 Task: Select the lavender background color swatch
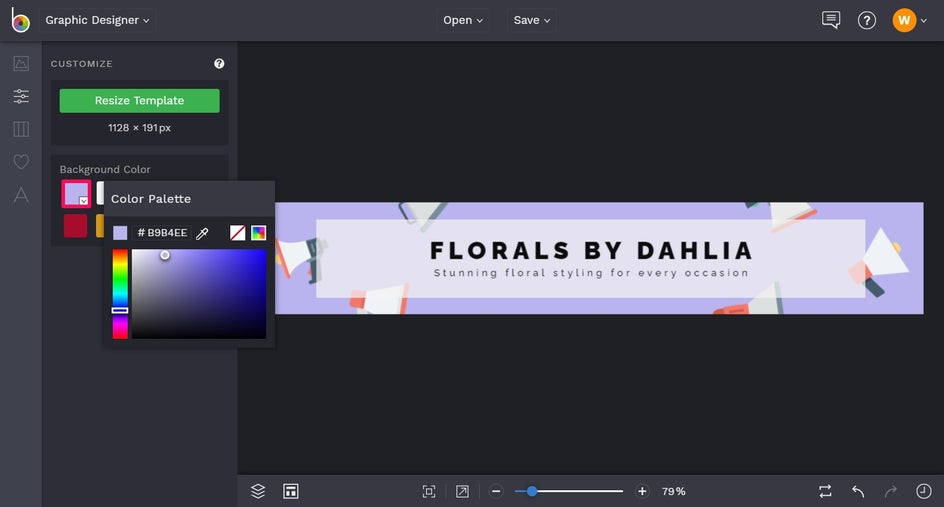[x=76, y=193]
